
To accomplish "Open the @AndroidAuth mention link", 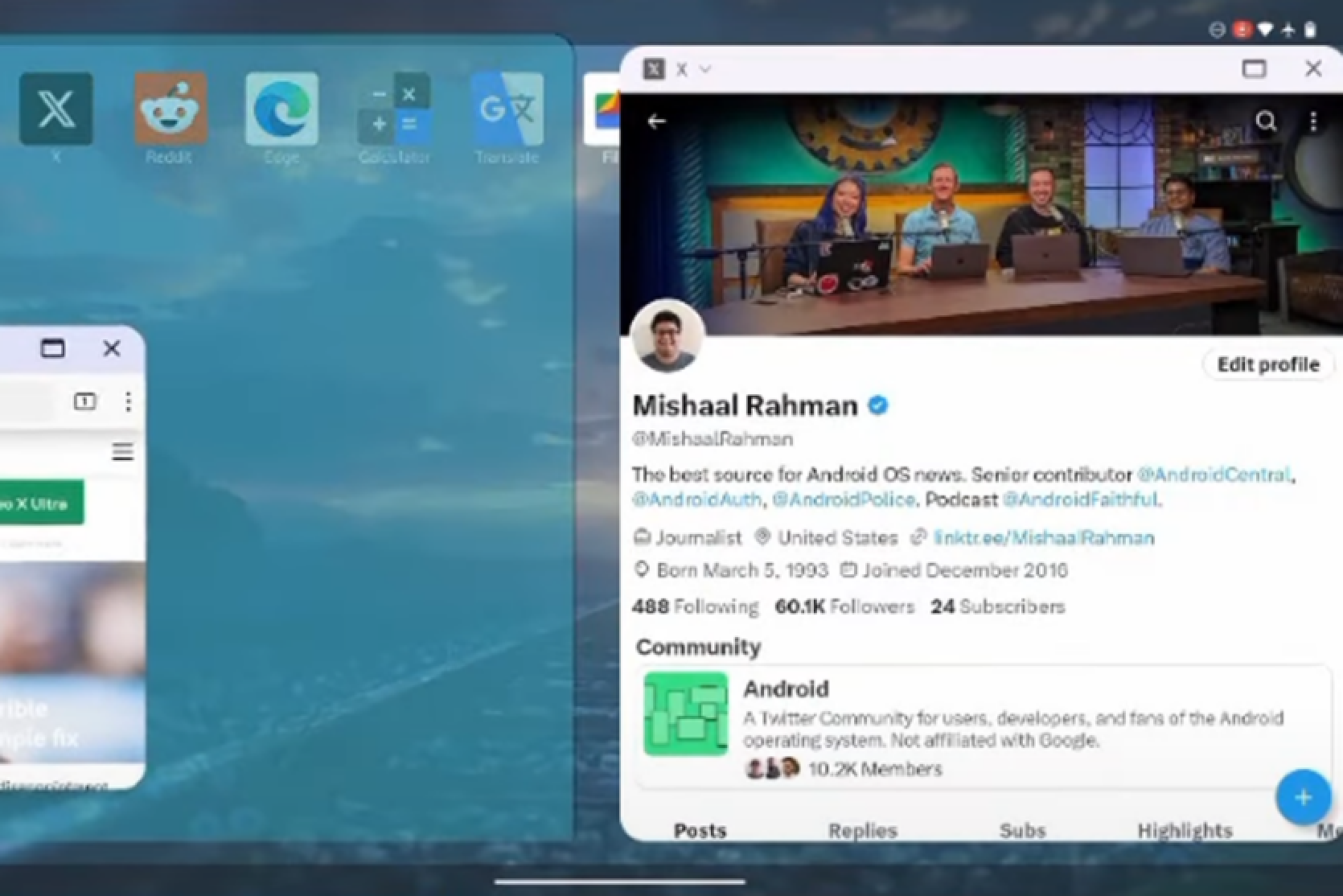I will (x=696, y=499).
